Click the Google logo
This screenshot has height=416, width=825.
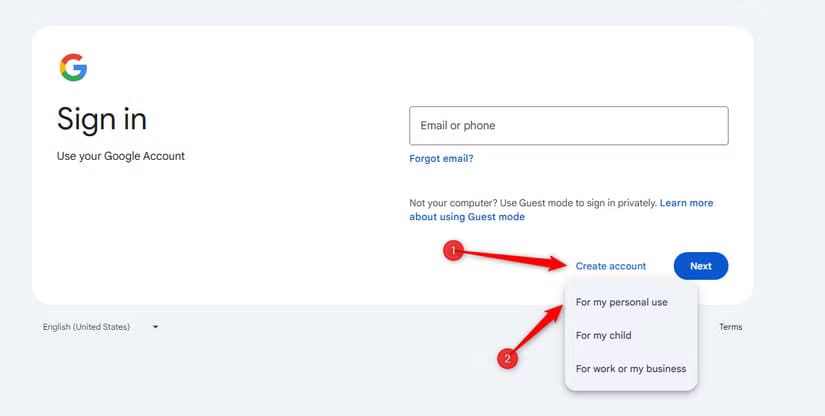click(x=73, y=68)
